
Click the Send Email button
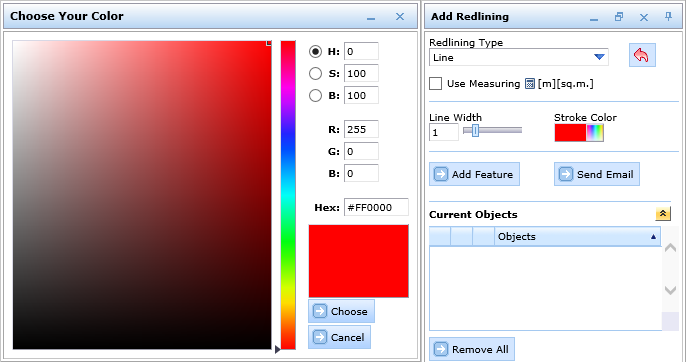[597, 174]
